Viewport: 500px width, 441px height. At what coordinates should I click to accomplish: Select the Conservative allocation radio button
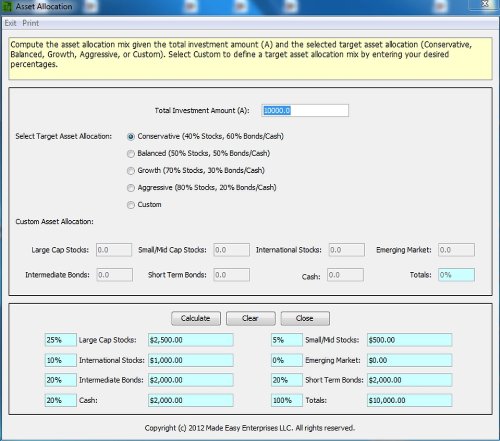point(131,137)
